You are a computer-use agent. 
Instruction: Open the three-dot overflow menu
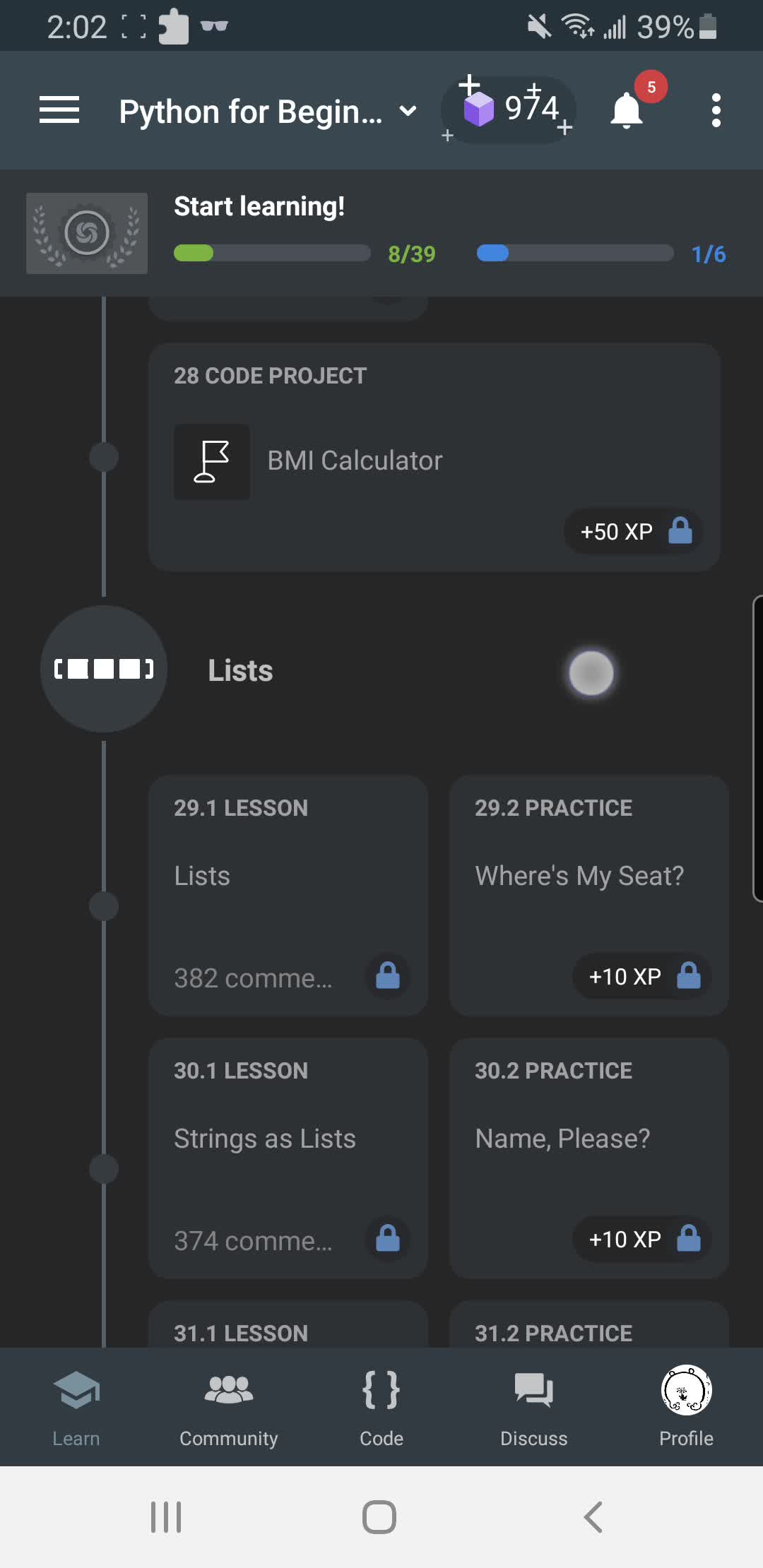(716, 111)
